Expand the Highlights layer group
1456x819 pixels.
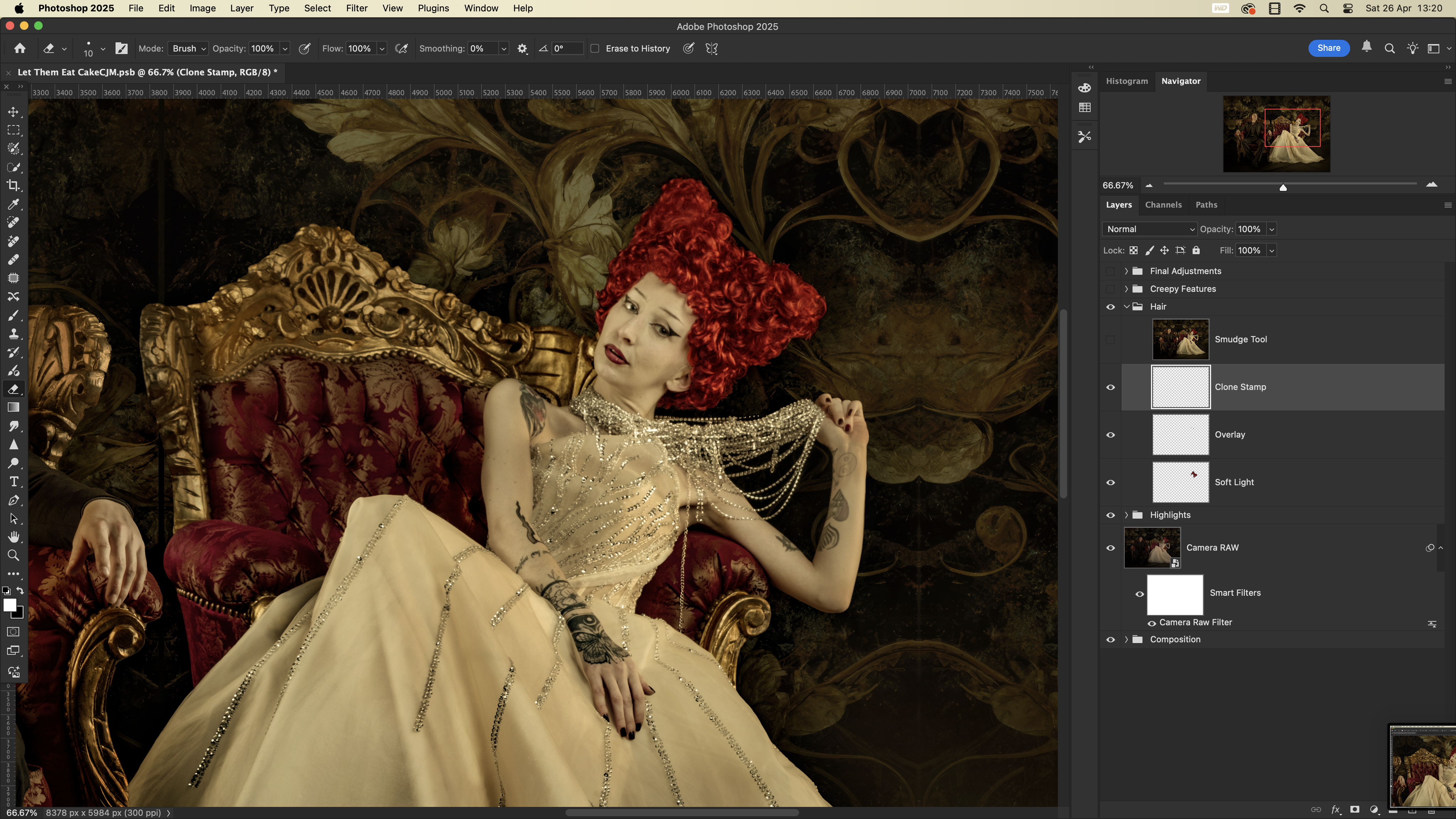tap(1126, 515)
